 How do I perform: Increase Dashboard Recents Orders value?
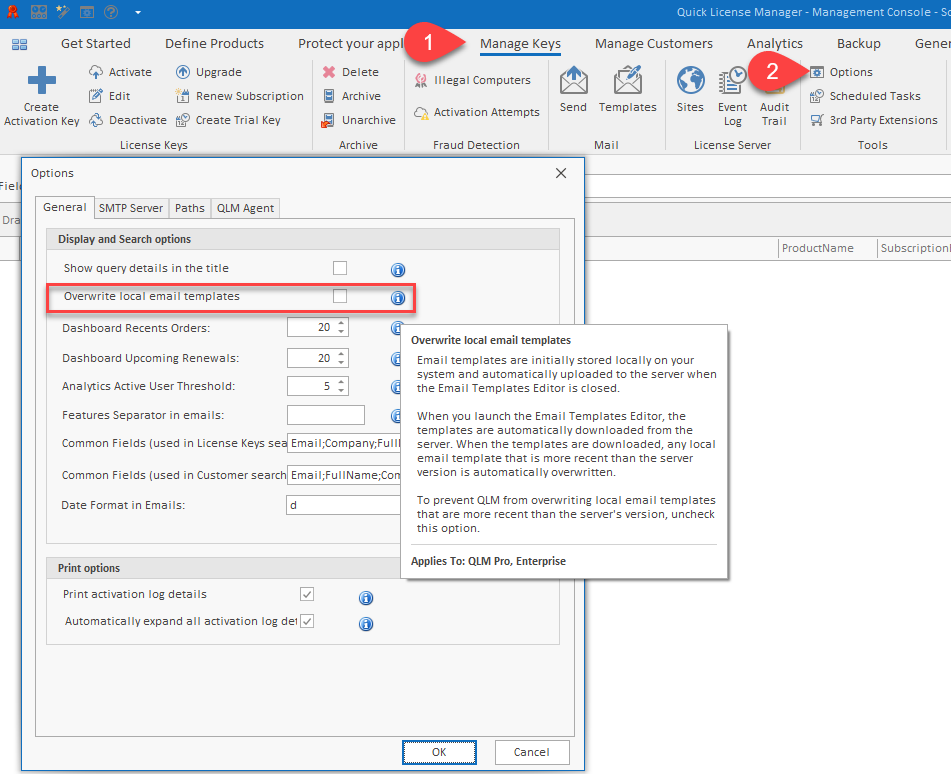click(341, 323)
